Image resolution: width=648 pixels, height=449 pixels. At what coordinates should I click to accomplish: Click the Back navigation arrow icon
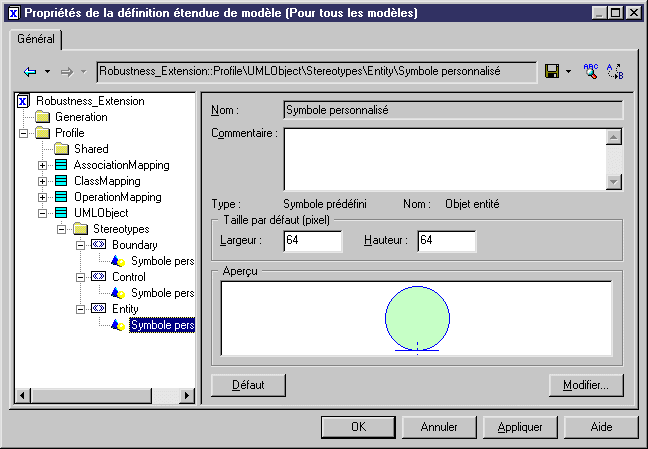click(x=30, y=72)
